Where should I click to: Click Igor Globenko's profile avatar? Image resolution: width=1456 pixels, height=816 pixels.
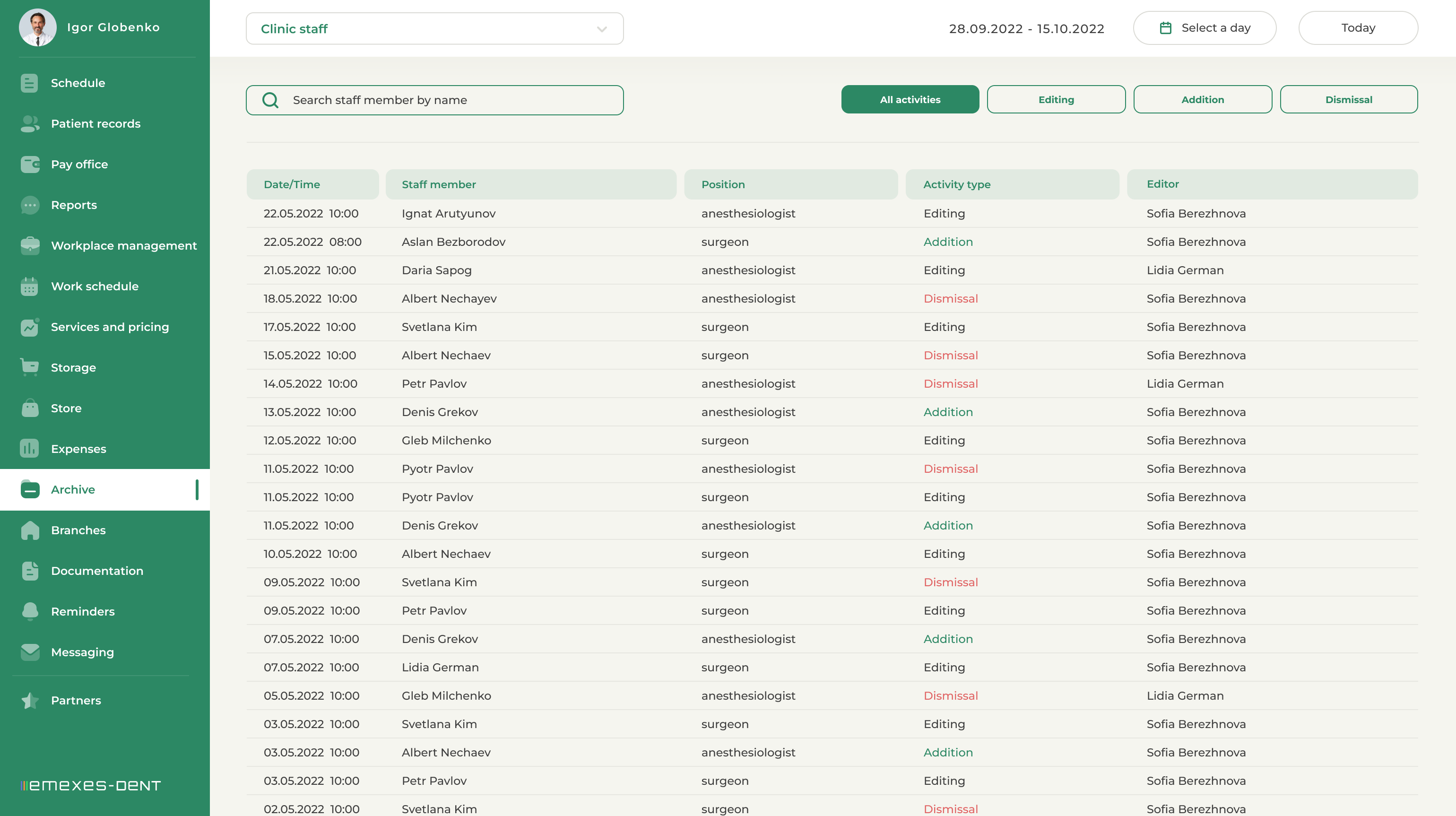click(37, 27)
